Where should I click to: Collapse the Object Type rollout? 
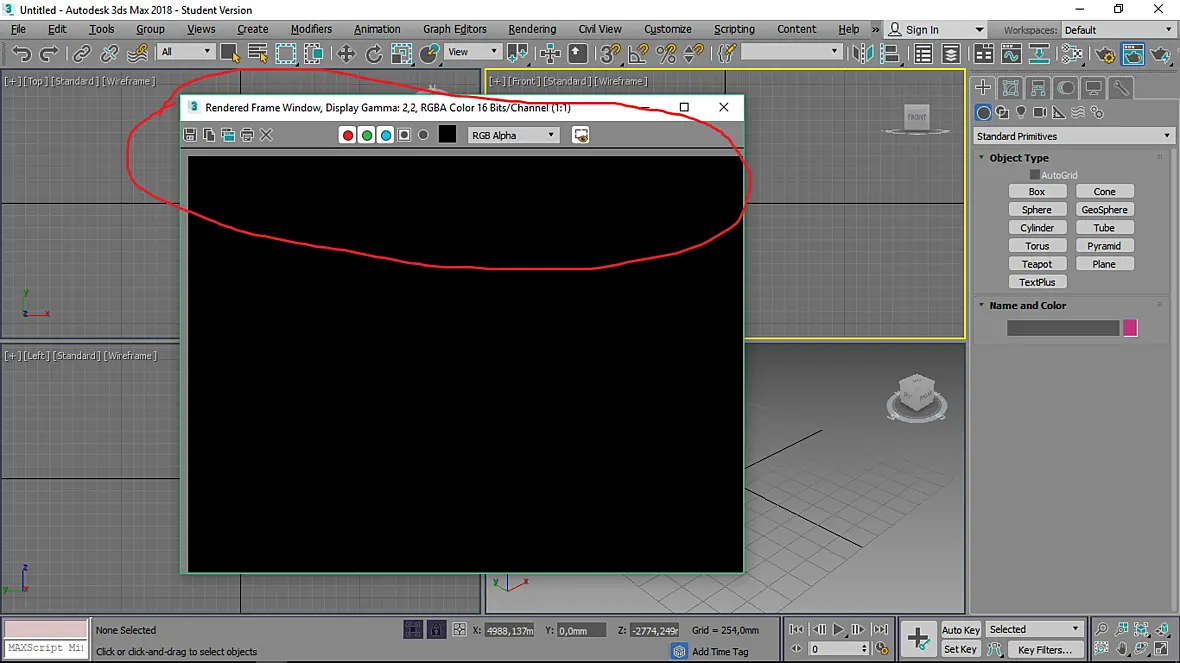point(1019,158)
